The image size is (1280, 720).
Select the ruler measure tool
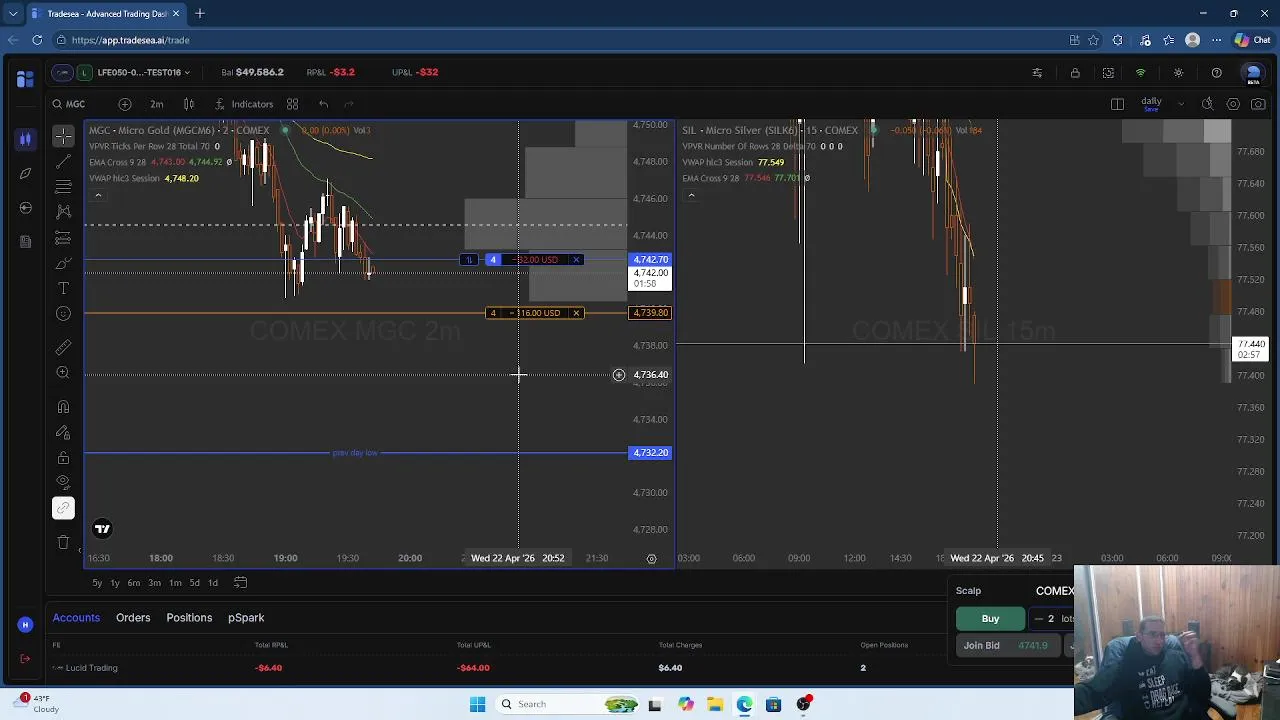pos(63,347)
